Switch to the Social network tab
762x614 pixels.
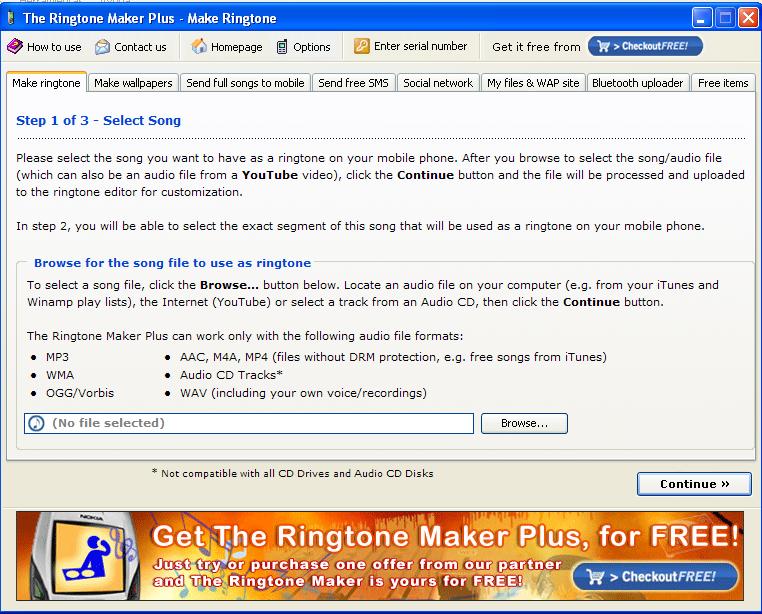(438, 83)
